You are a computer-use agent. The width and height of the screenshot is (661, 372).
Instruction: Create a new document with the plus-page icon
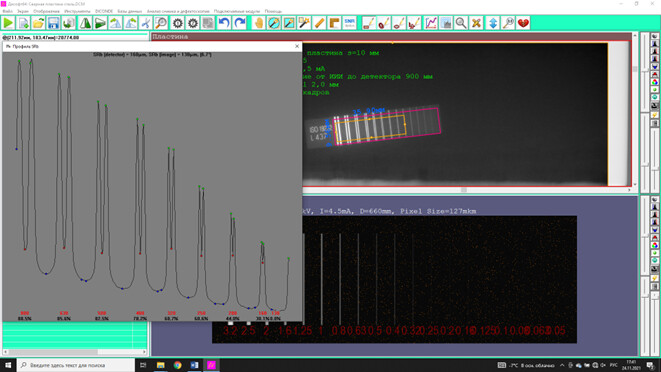24,23
